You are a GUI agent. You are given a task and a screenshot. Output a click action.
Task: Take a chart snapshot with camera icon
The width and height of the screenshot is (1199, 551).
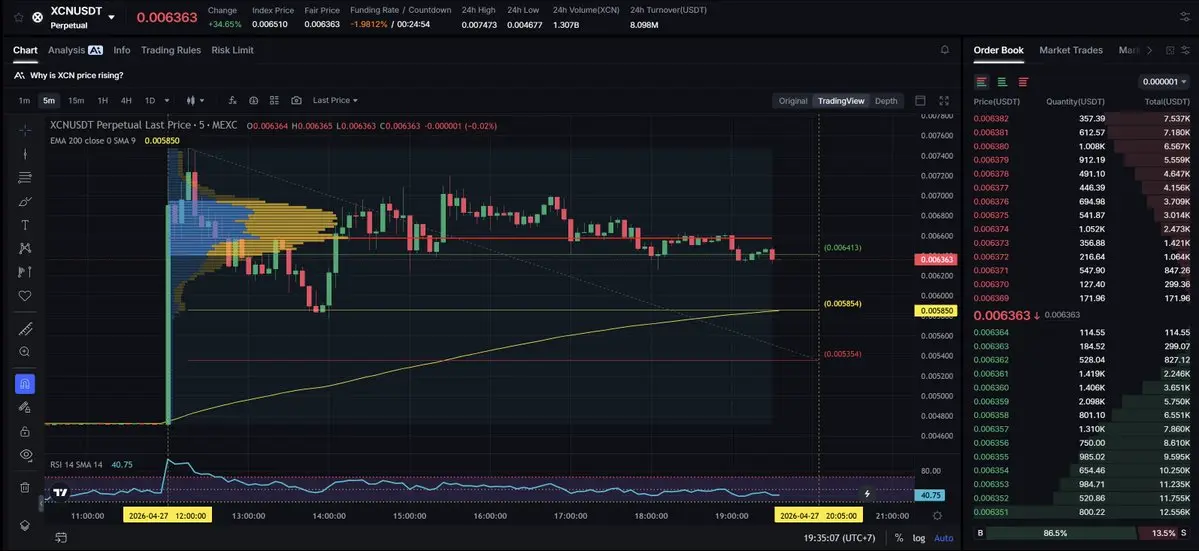296,100
